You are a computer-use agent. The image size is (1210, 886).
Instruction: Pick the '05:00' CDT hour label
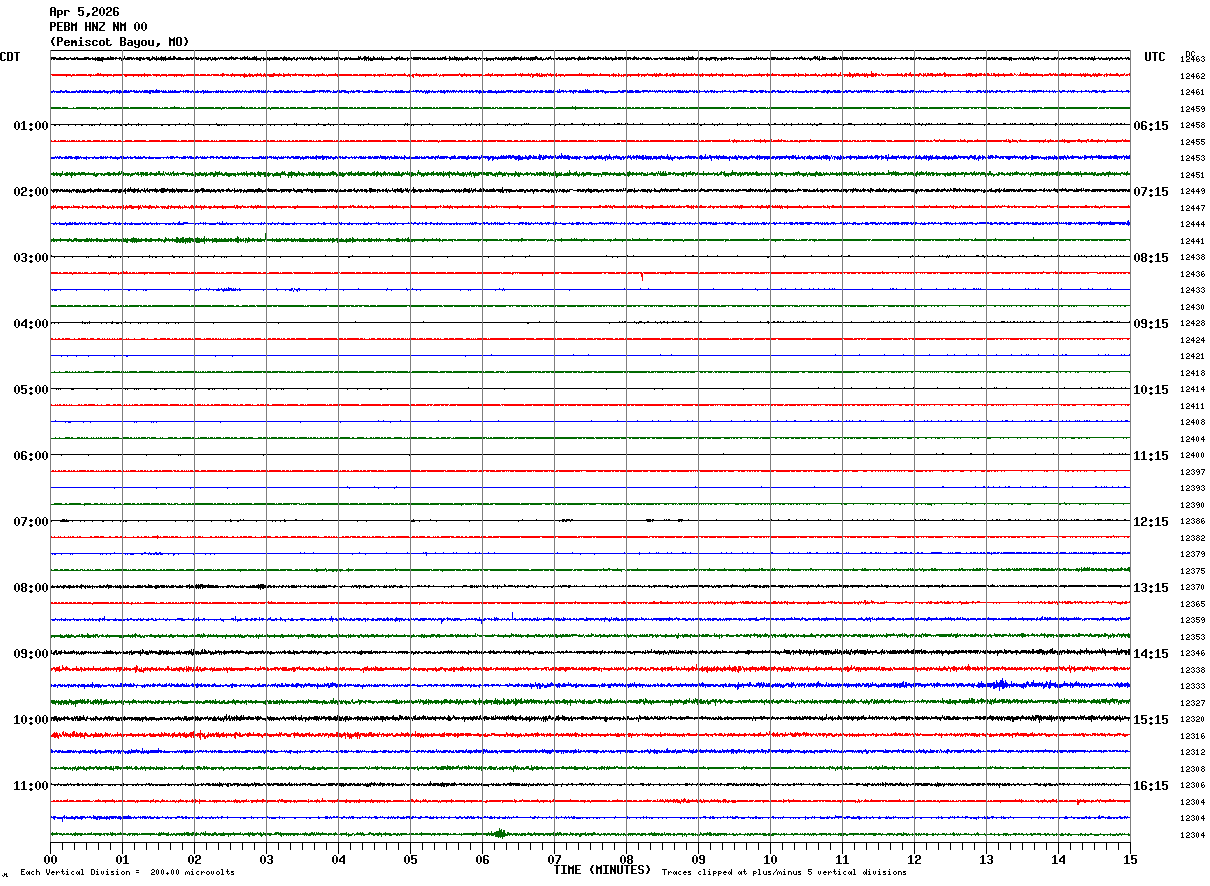pyautogui.click(x=31, y=390)
